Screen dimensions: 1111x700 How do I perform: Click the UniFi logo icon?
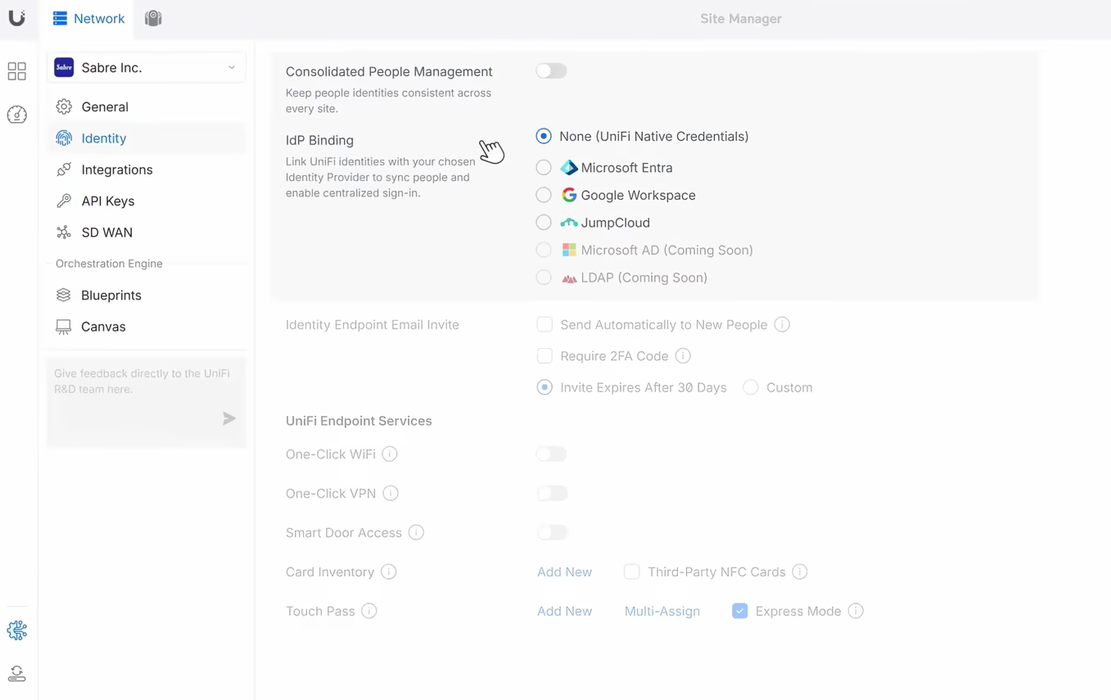[x=17, y=18]
